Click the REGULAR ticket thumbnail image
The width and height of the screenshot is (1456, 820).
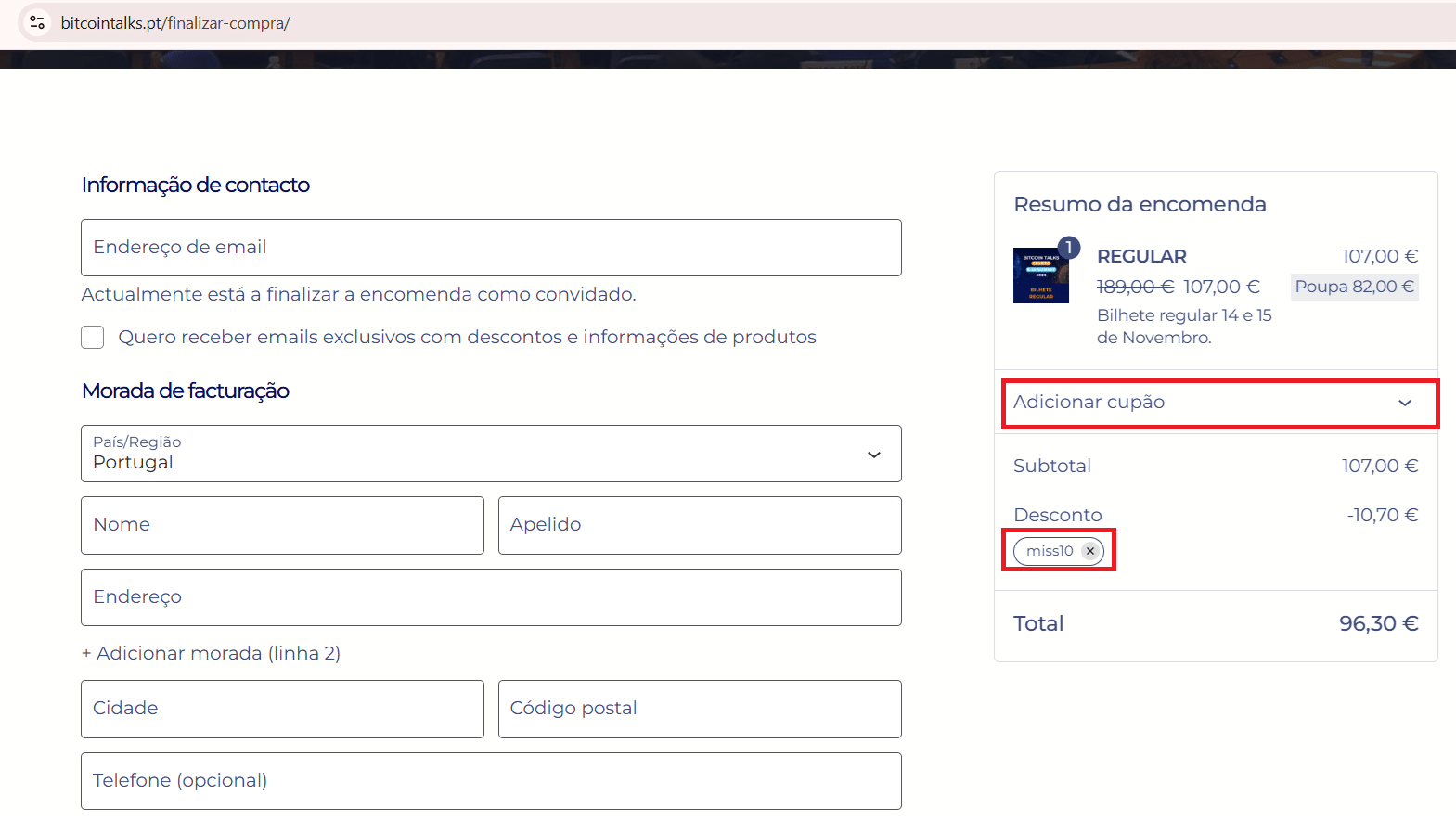[x=1041, y=275]
